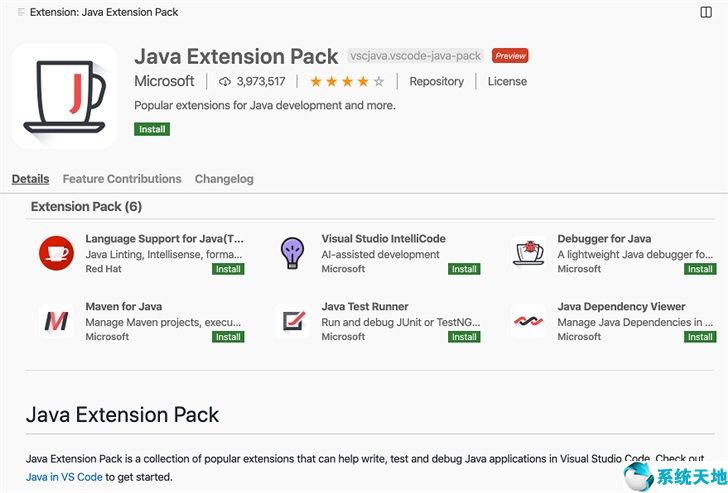This screenshot has width=728, height=493.
Task: Click the Popular extensions for Java description
Action: tap(265, 105)
